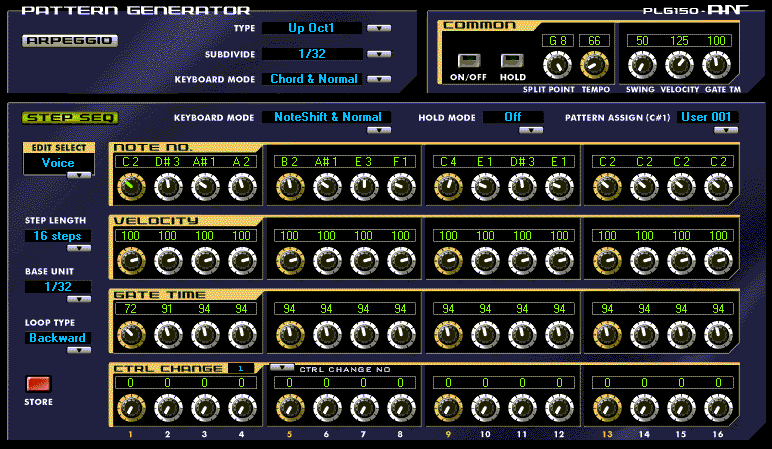Click the step 4 Velocity knob

[x=242, y=261]
